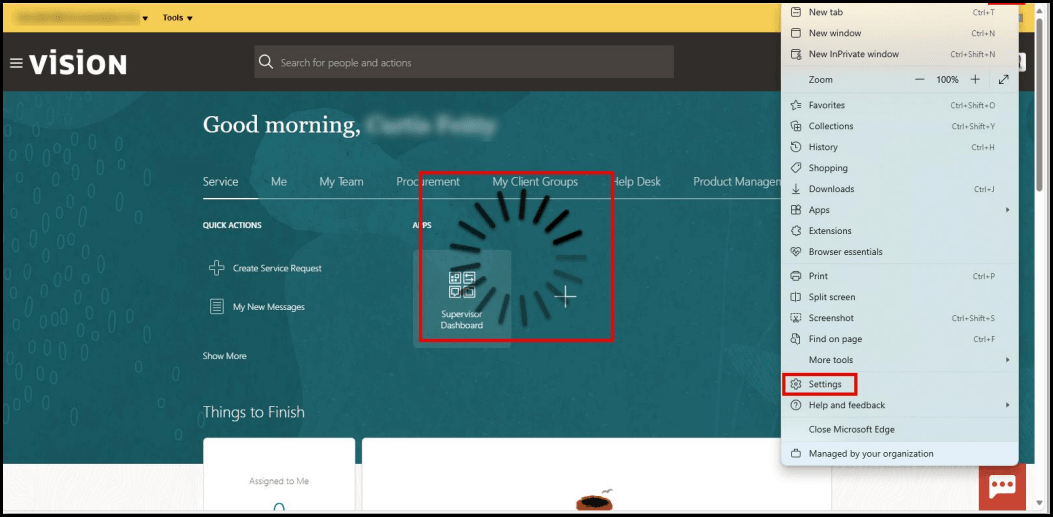Screen dimensions: 1053x517
Task: Click the Browser essentials heart icon
Action: point(796,252)
